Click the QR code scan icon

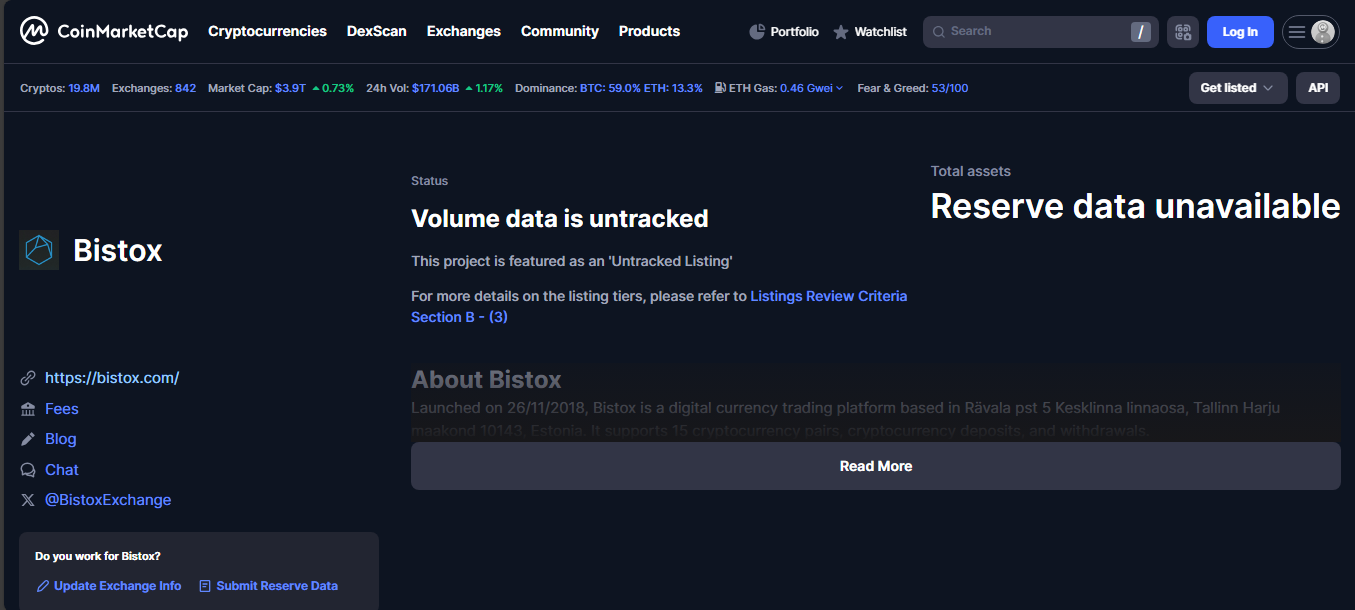pyautogui.click(x=1183, y=32)
